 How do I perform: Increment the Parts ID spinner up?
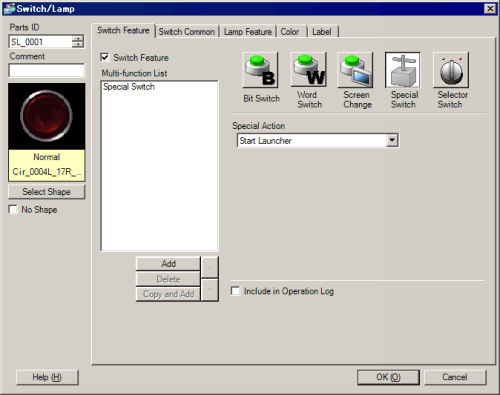[x=78, y=38]
